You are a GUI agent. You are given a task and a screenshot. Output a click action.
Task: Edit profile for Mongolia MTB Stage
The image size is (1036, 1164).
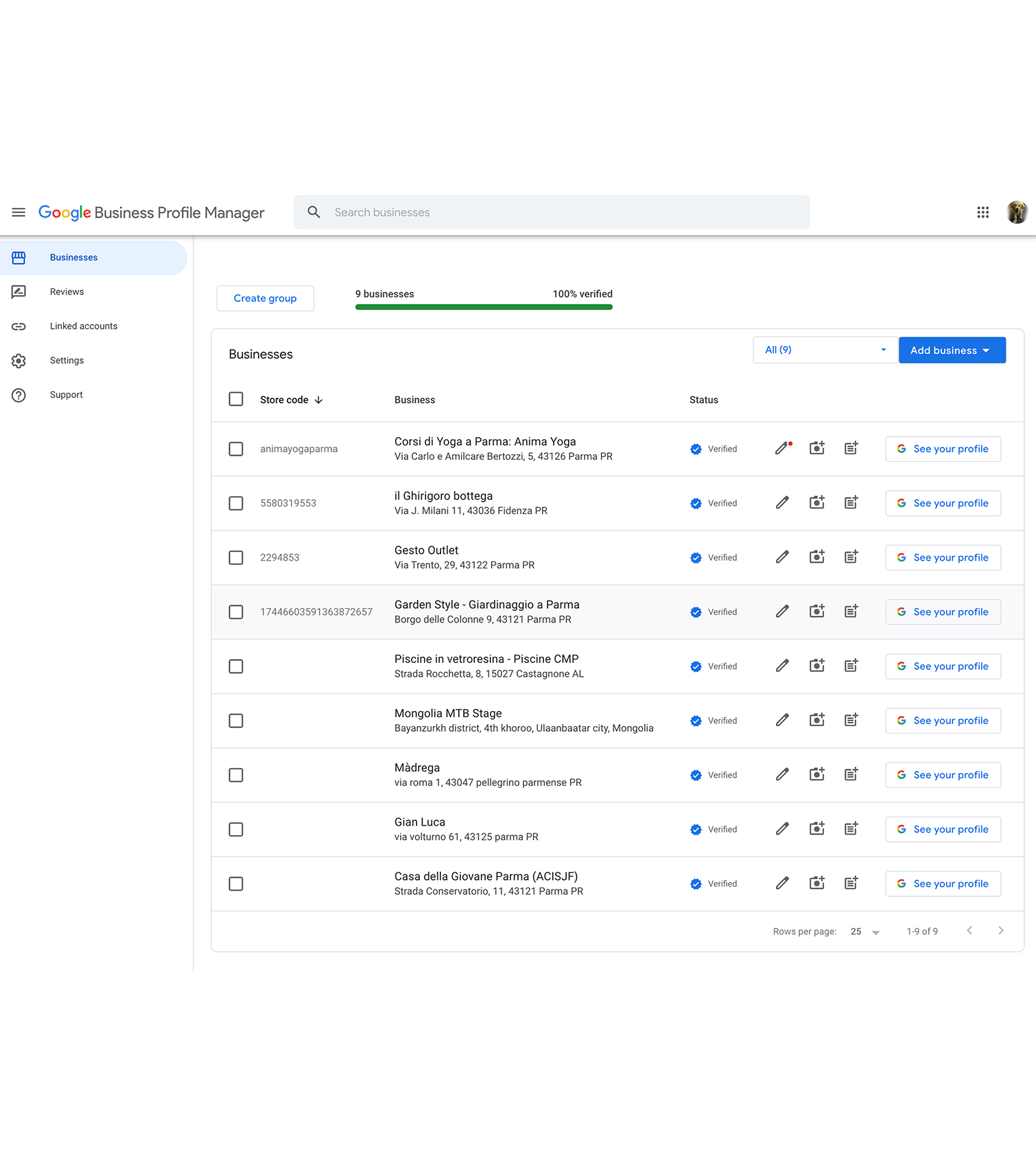point(782,720)
